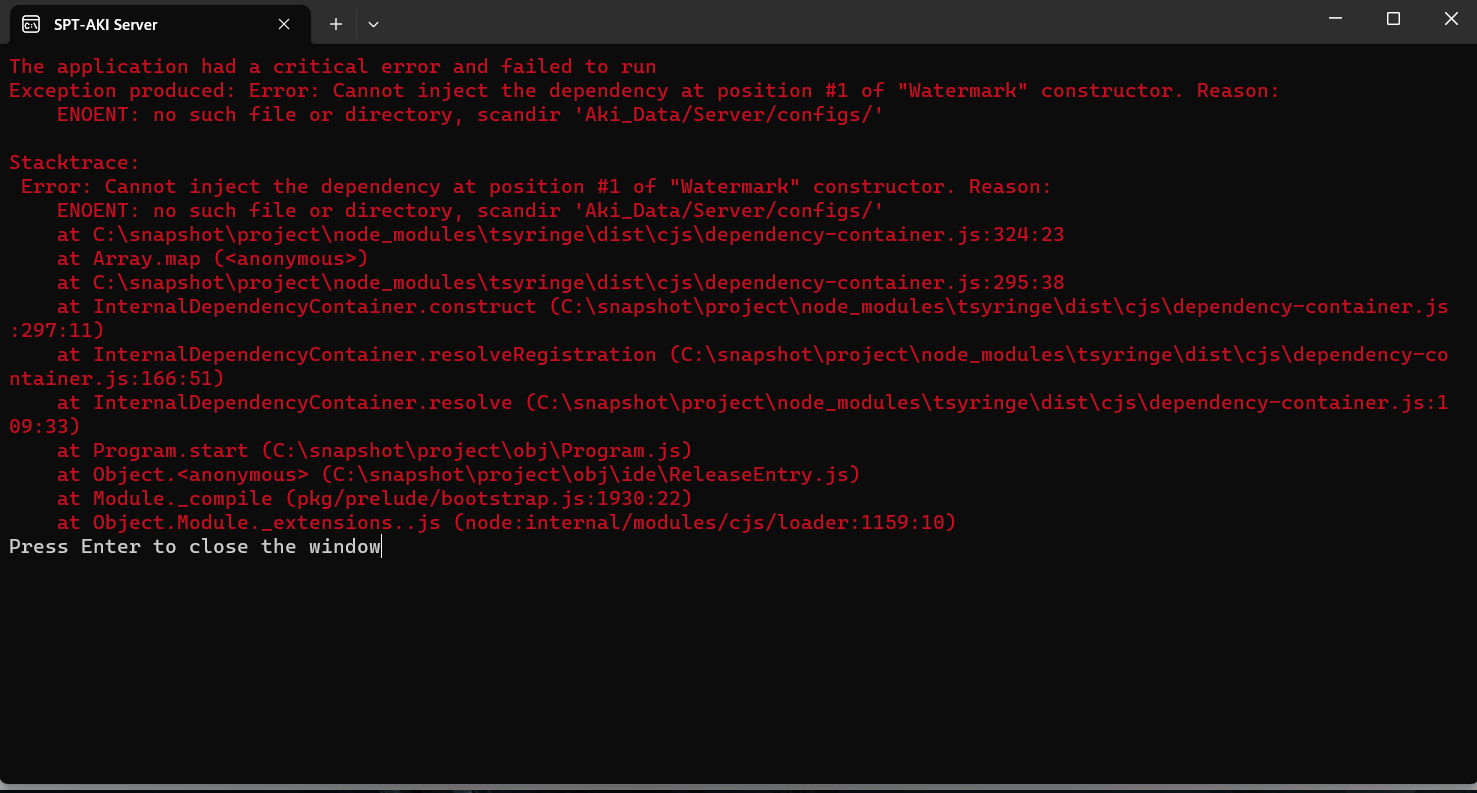Maximize the terminal window
The width and height of the screenshot is (1477, 793).
tap(1393, 19)
